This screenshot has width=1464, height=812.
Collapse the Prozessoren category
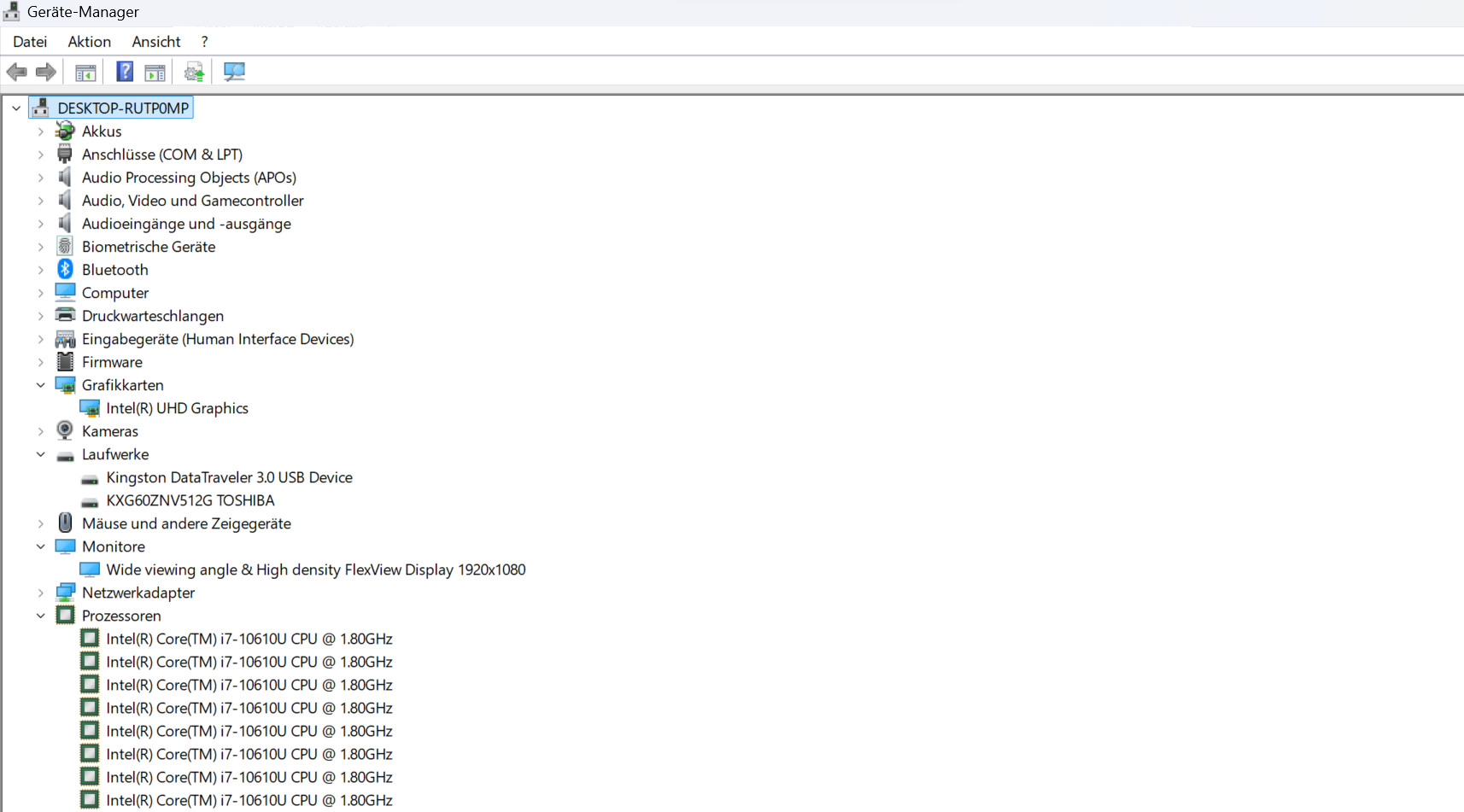click(40, 616)
